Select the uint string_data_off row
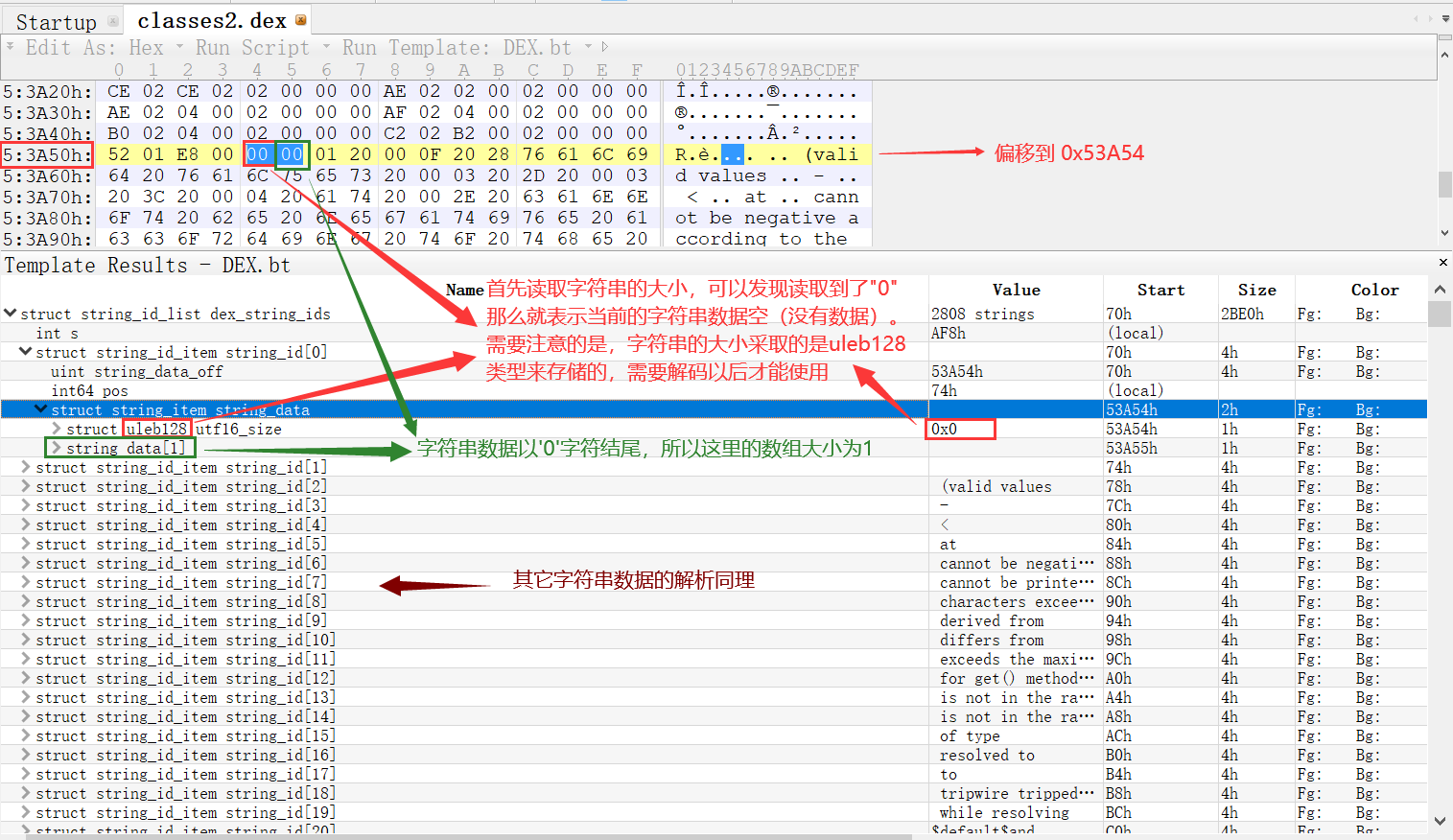 pos(136,371)
